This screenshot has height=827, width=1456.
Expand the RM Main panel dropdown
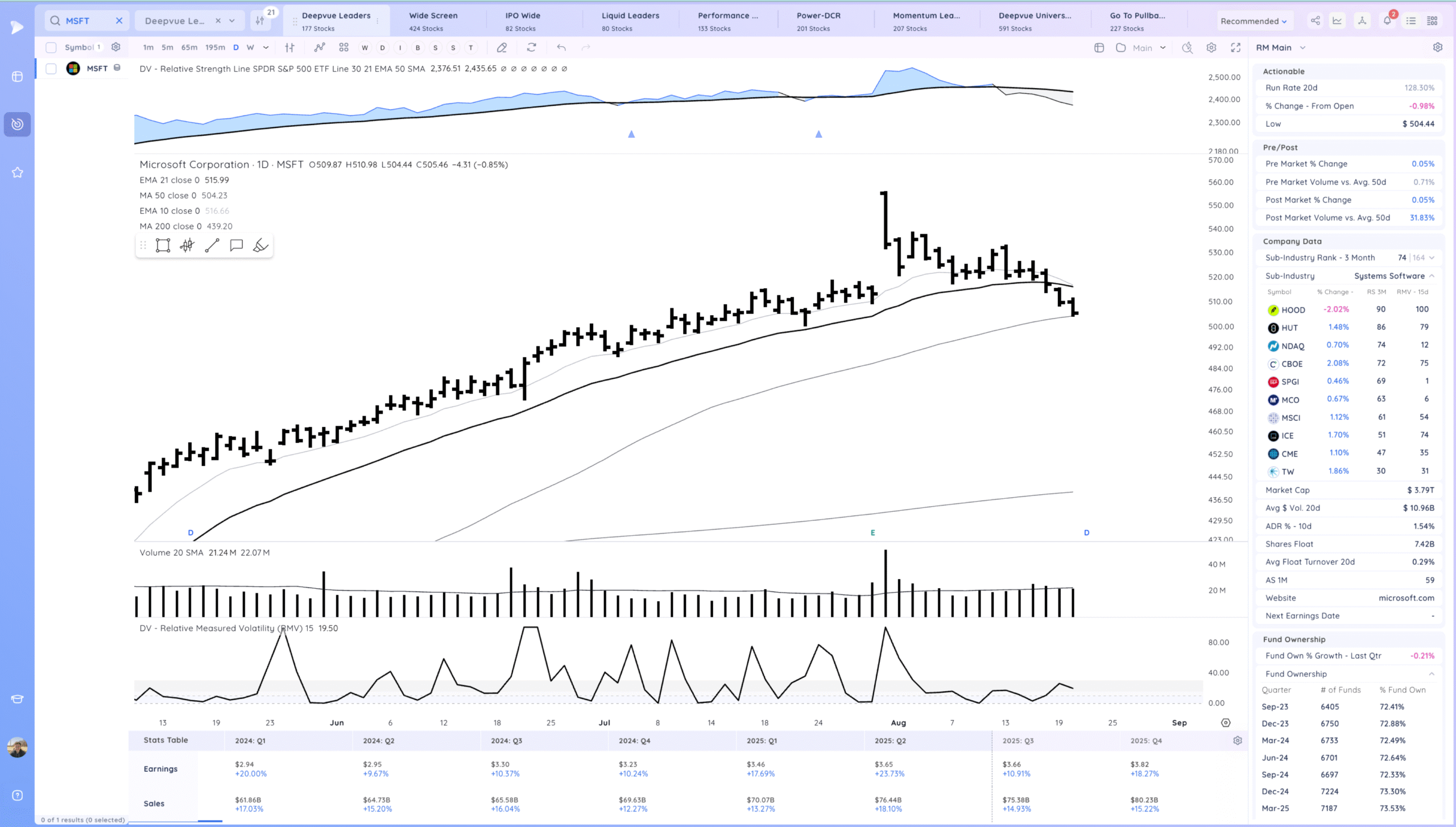(1302, 48)
